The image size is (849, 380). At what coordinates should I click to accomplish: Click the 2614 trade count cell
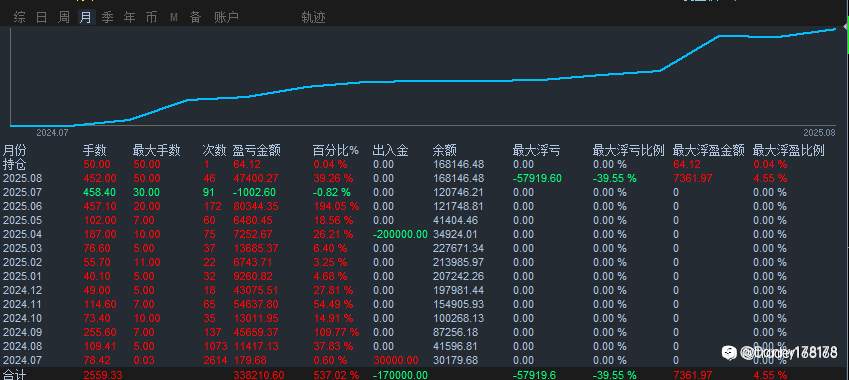(x=215, y=361)
